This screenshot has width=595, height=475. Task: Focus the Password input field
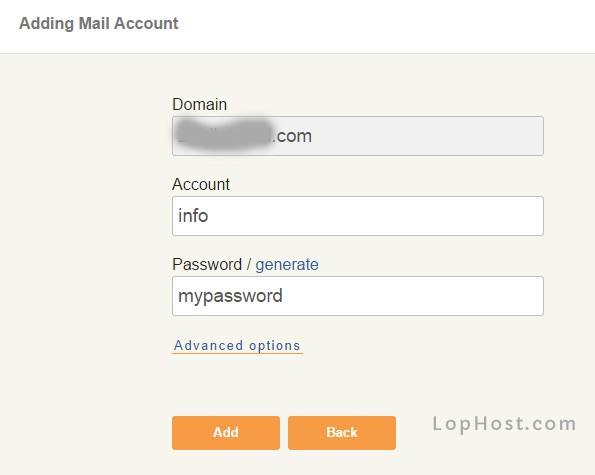[358, 296]
